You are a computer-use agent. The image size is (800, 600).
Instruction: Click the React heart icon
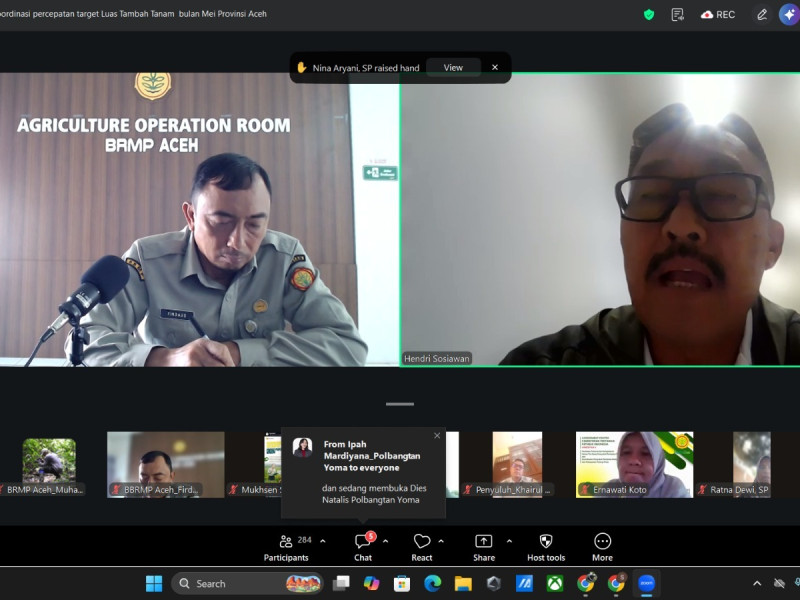422,541
